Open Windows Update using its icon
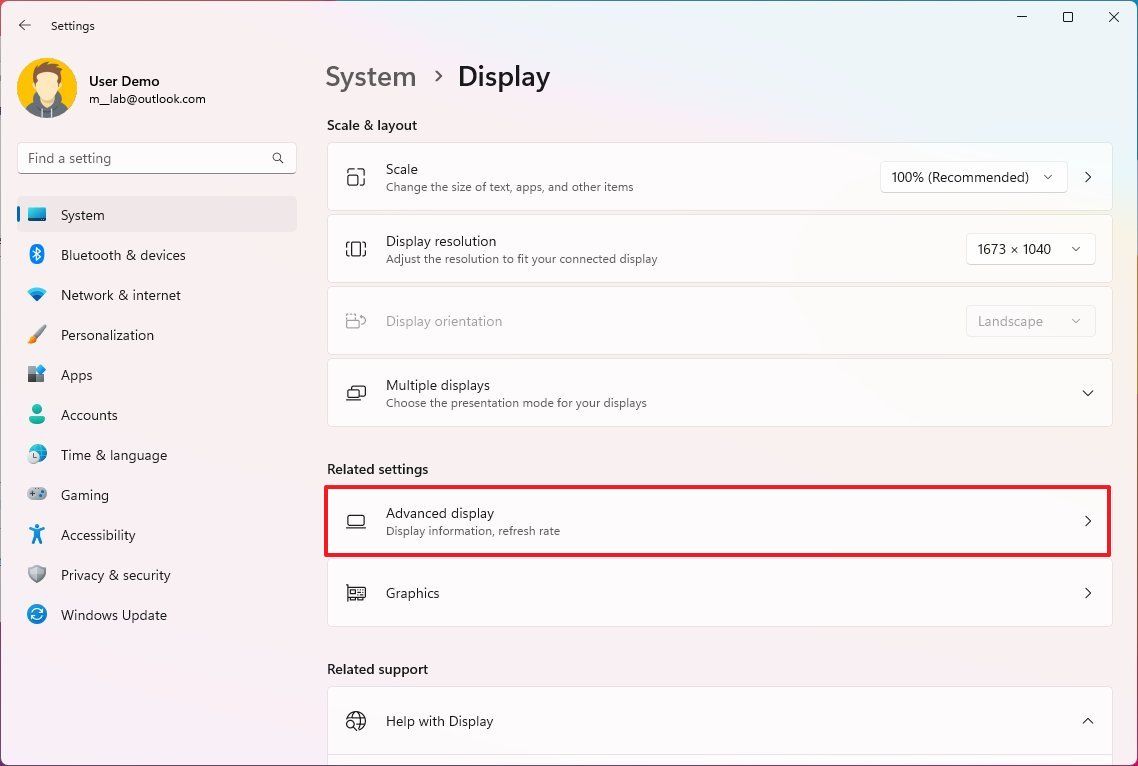Viewport: 1138px width, 766px height. click(x=36, y=615)
